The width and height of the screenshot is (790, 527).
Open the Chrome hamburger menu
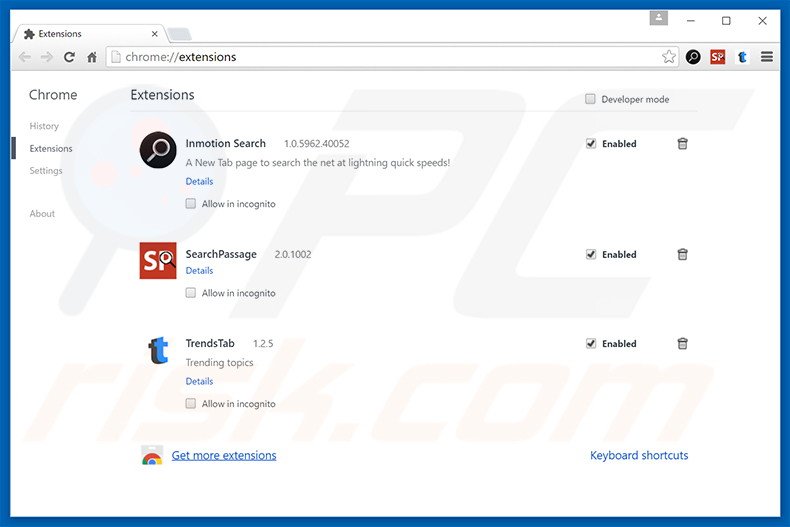pyautogui.click(x=767, y=57)
